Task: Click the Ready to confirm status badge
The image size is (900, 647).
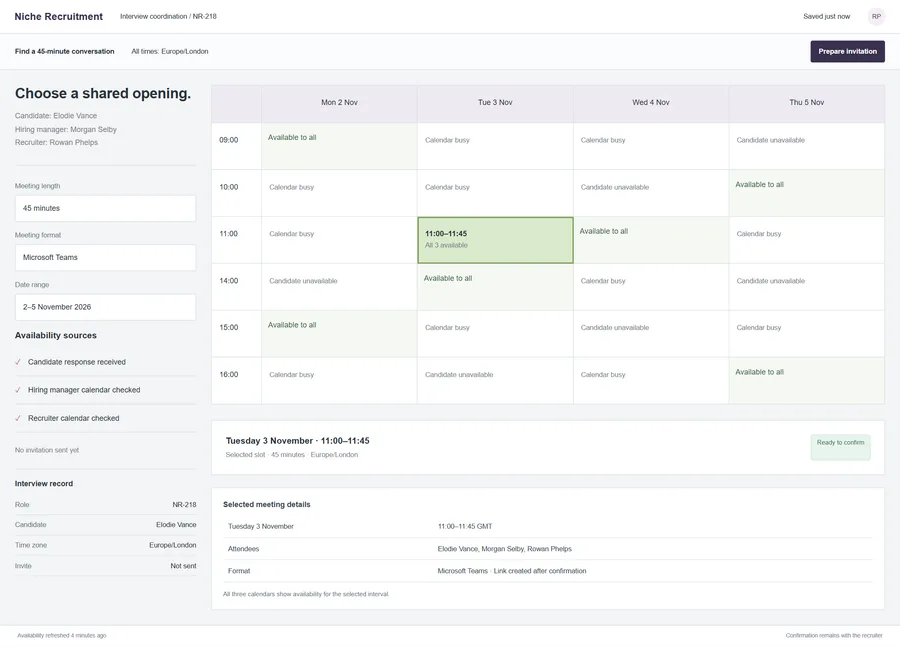Action: (840, 447)
